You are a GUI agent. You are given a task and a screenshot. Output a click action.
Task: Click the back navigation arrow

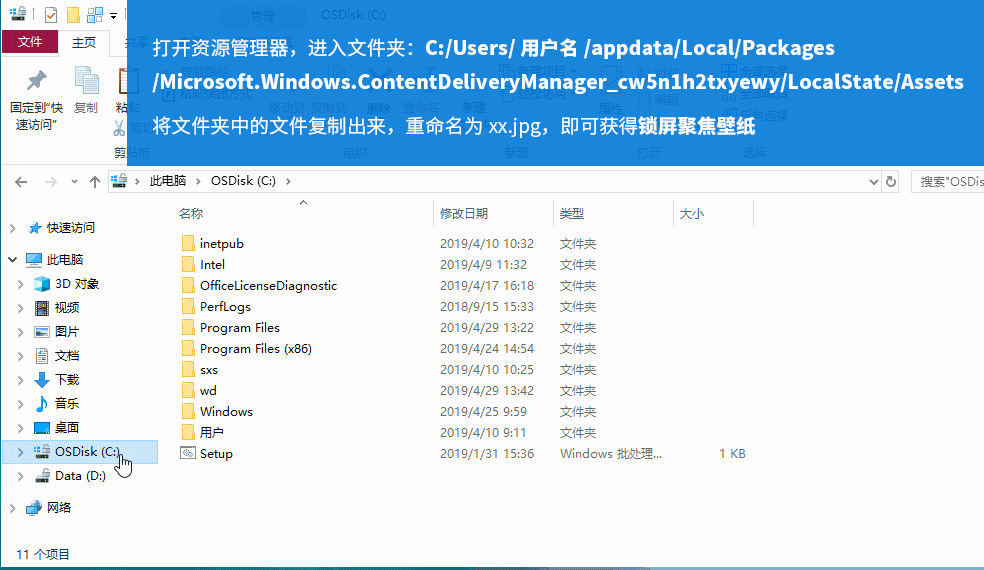21,181
